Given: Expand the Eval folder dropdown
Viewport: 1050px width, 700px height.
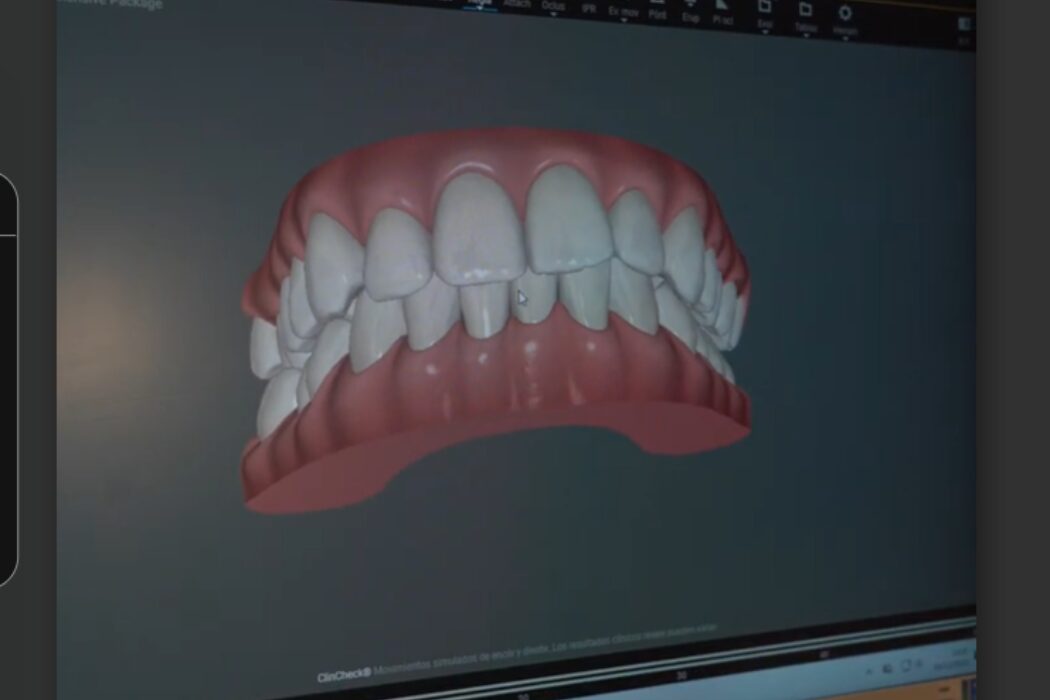Looking at the screenshot, I should click(765, 18).
